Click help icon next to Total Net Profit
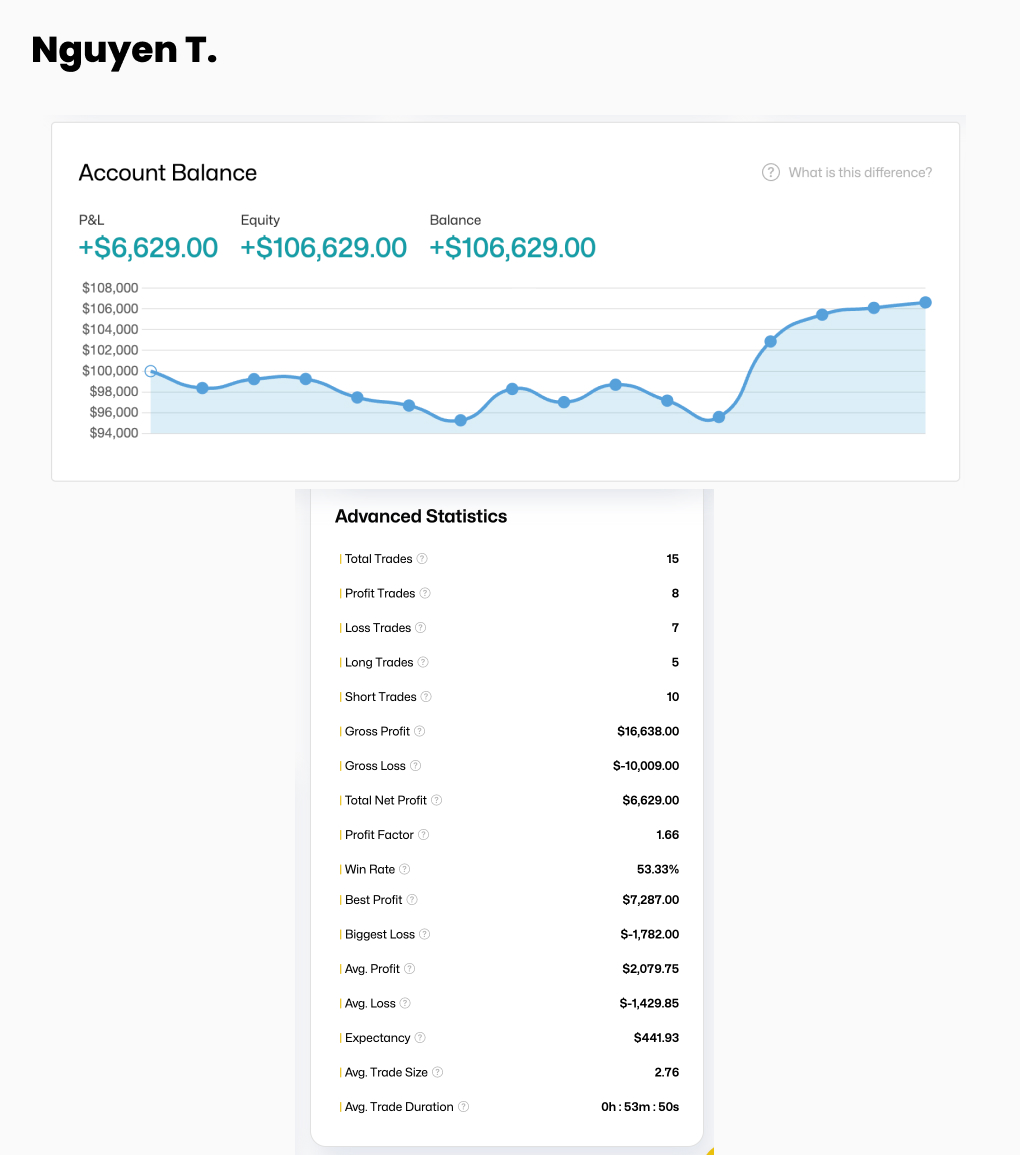This screenshot has width=1020, height=1155. point(437,800)
